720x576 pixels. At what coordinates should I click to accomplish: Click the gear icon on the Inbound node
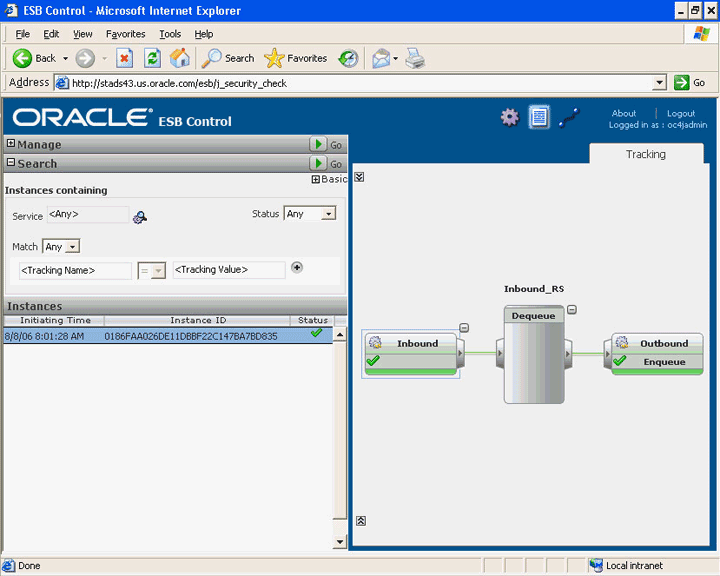tap(375, 342)
